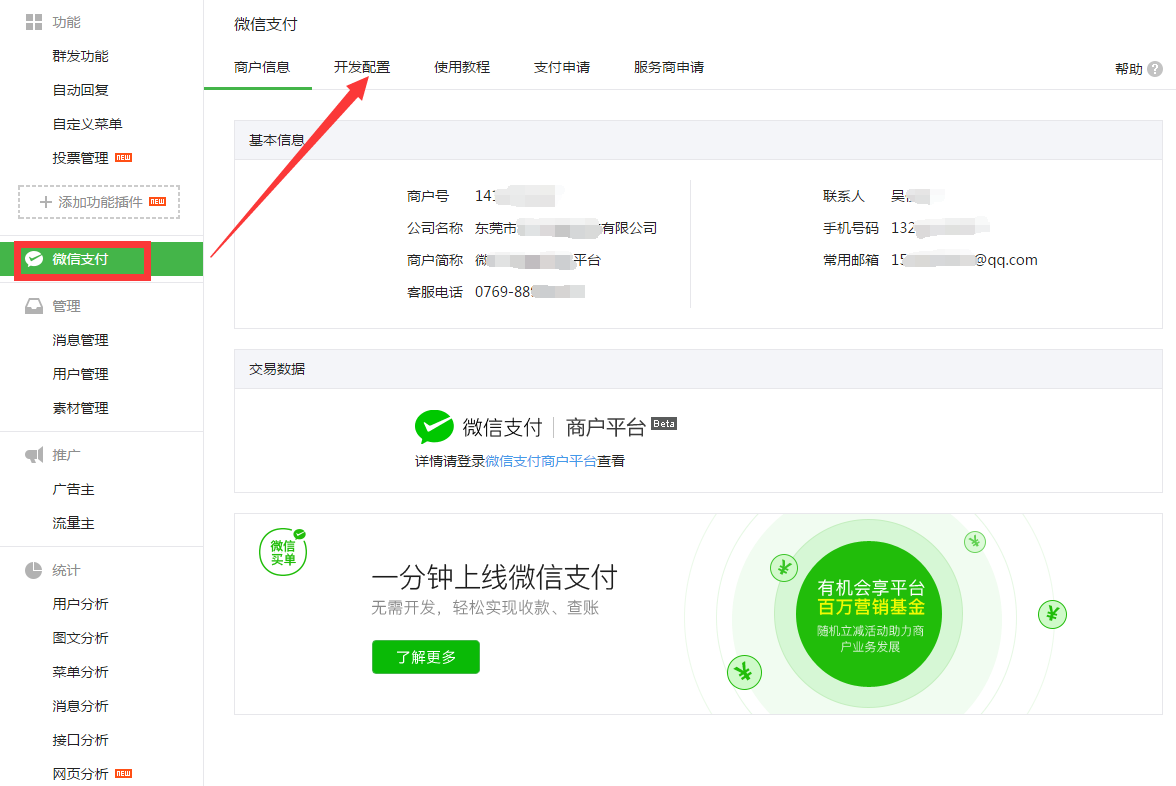The height and width of the screenshot is (786, 1176).
Task: Click the 交易数据 panel heading
Action: pyautogui.click(x=277, y=369)
